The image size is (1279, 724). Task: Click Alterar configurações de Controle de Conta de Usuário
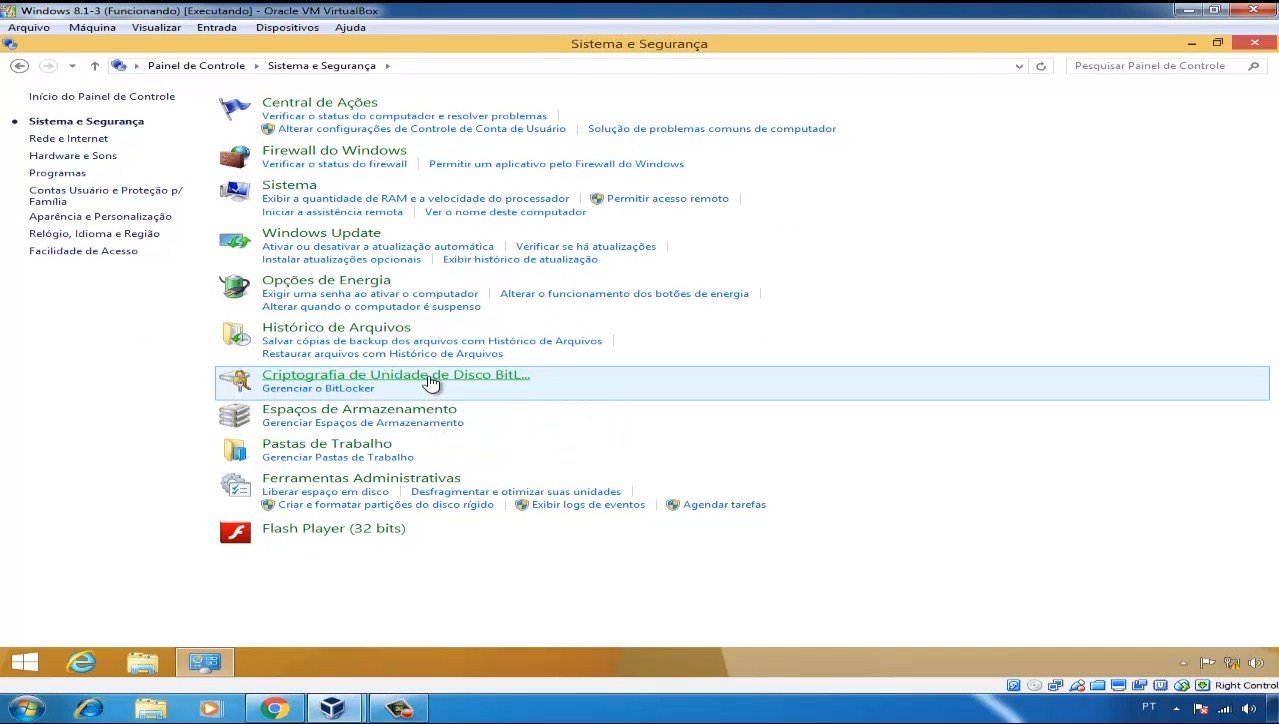422,128
